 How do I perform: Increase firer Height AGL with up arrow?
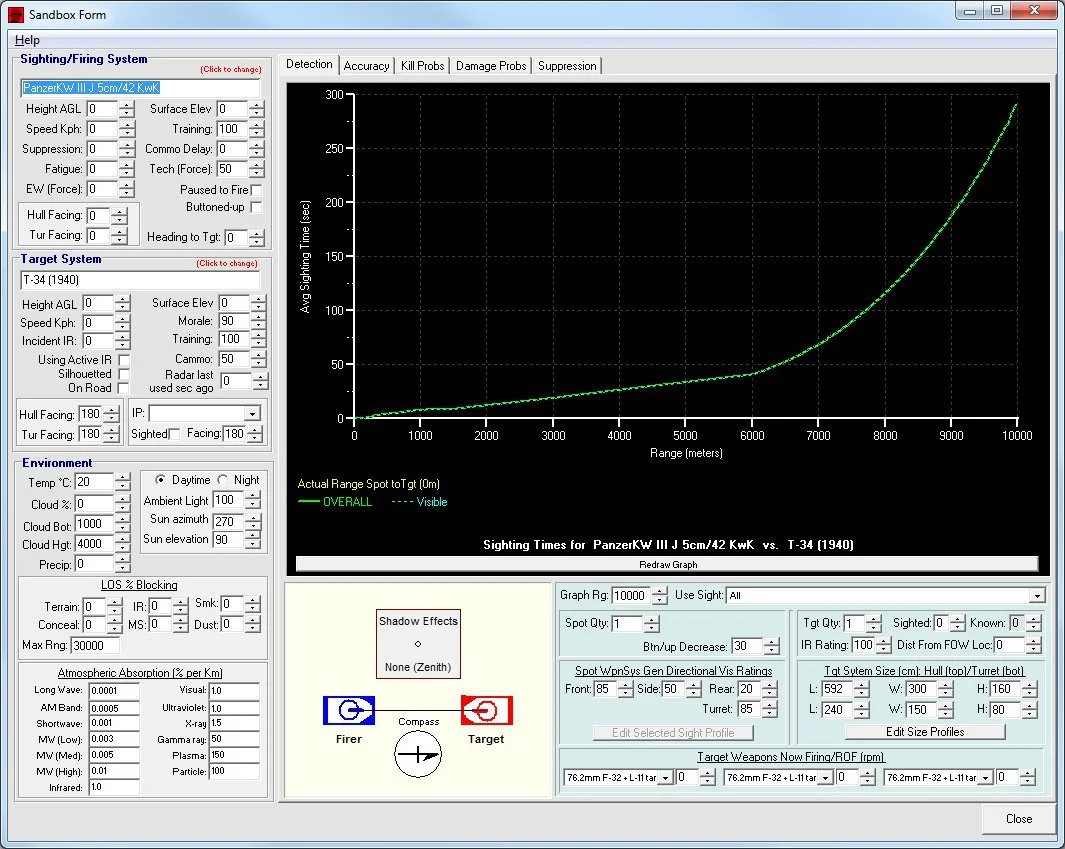(126, 105)
